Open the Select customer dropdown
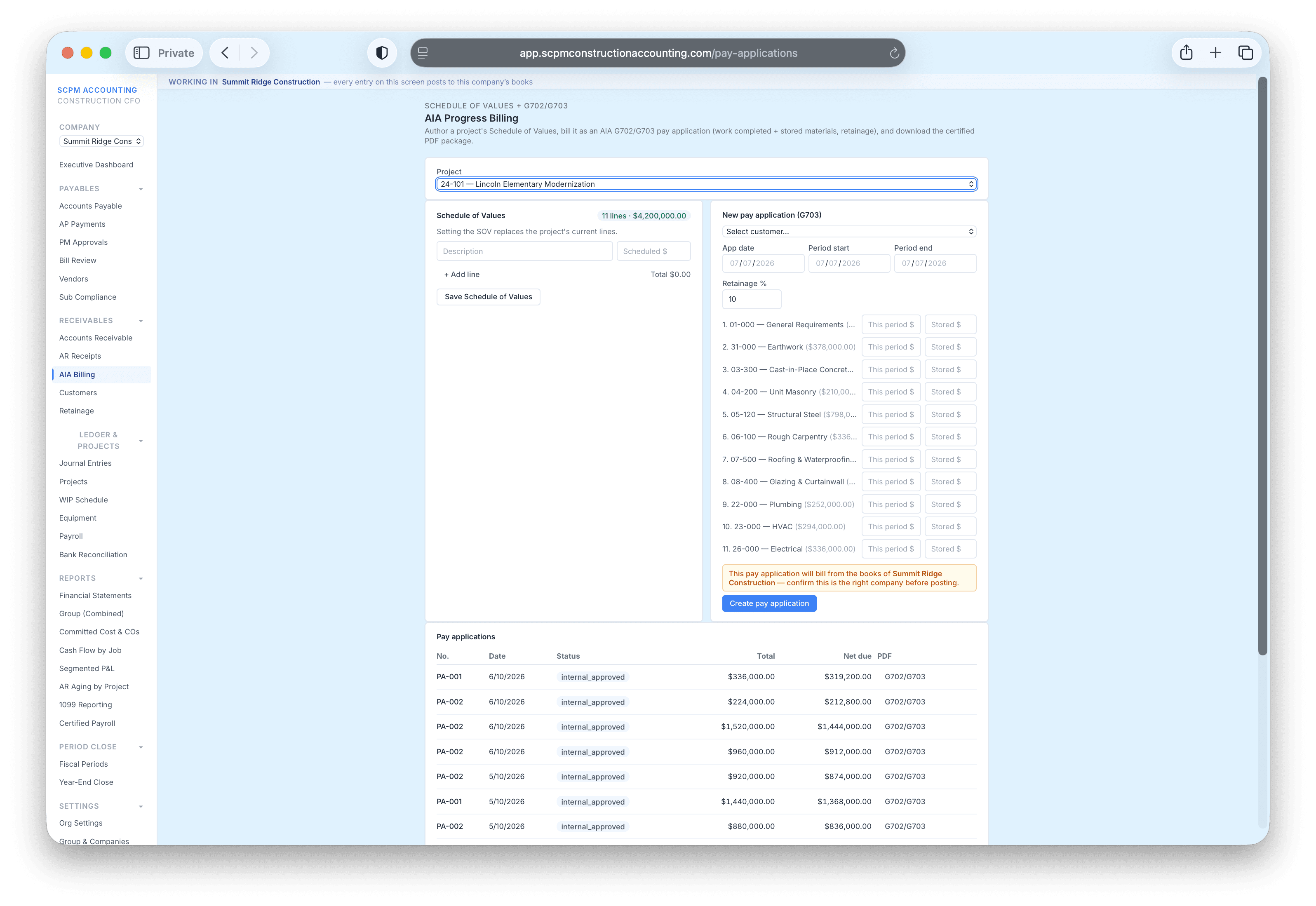 coord(849,232)
